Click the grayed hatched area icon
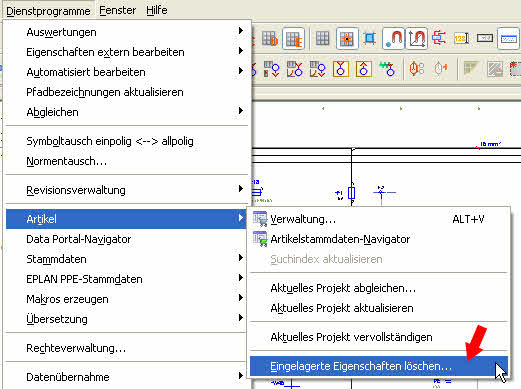521x389 pixels. click(495, 69)
